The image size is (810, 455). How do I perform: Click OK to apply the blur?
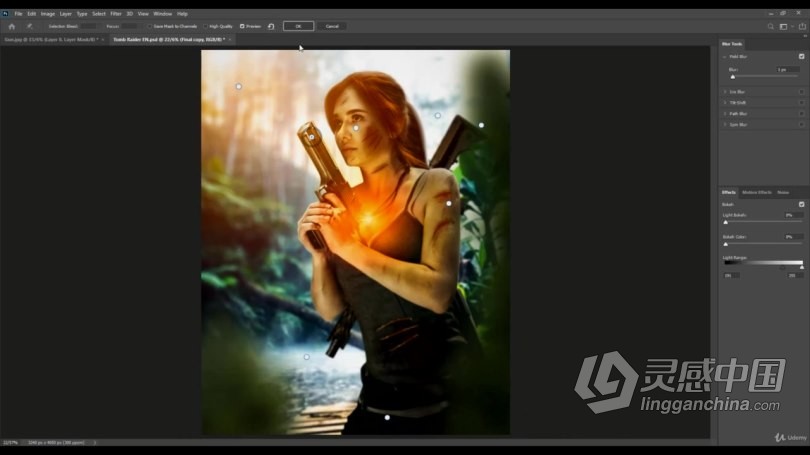[298, 26]
